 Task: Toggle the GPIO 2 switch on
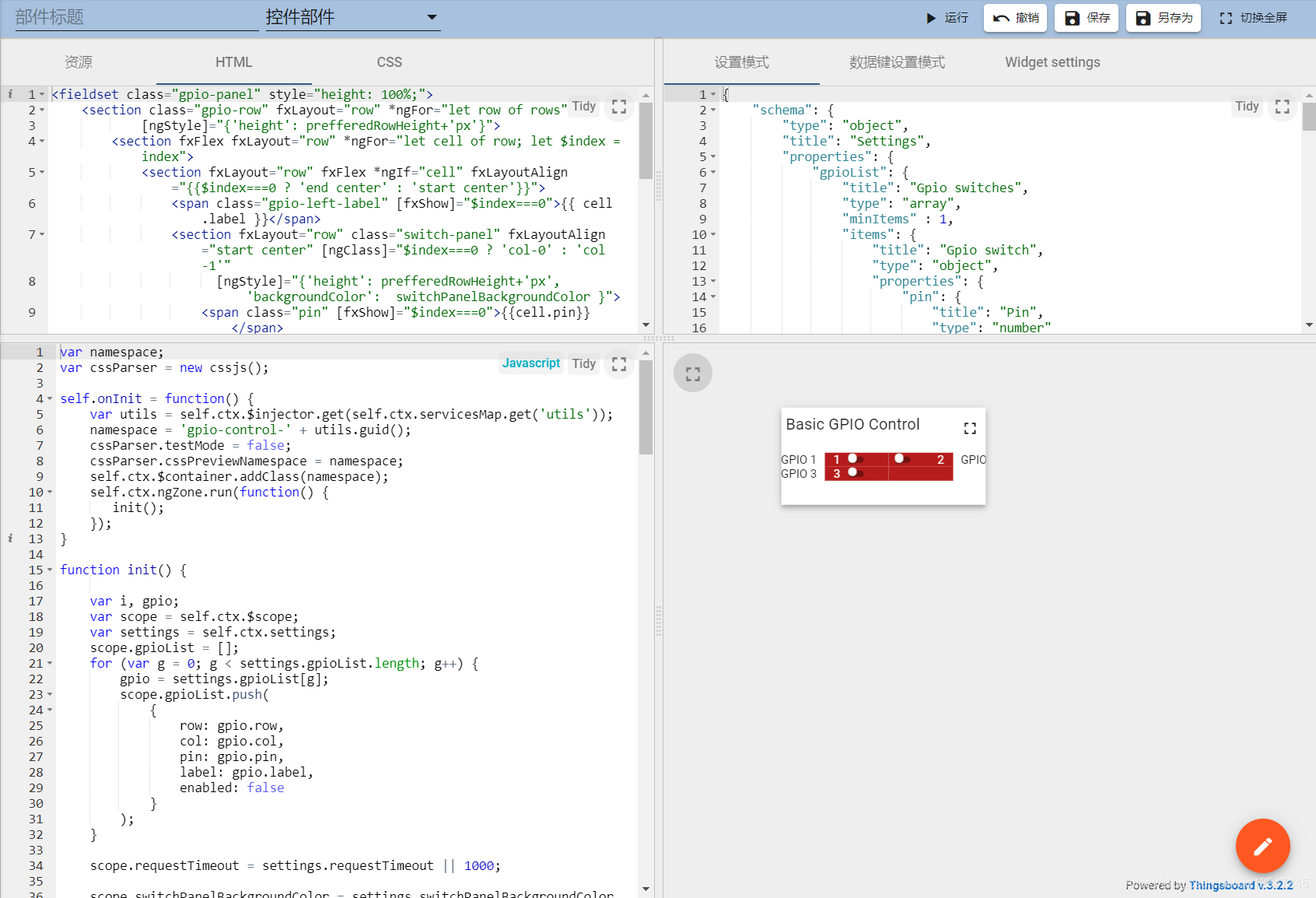pos(901,459)
